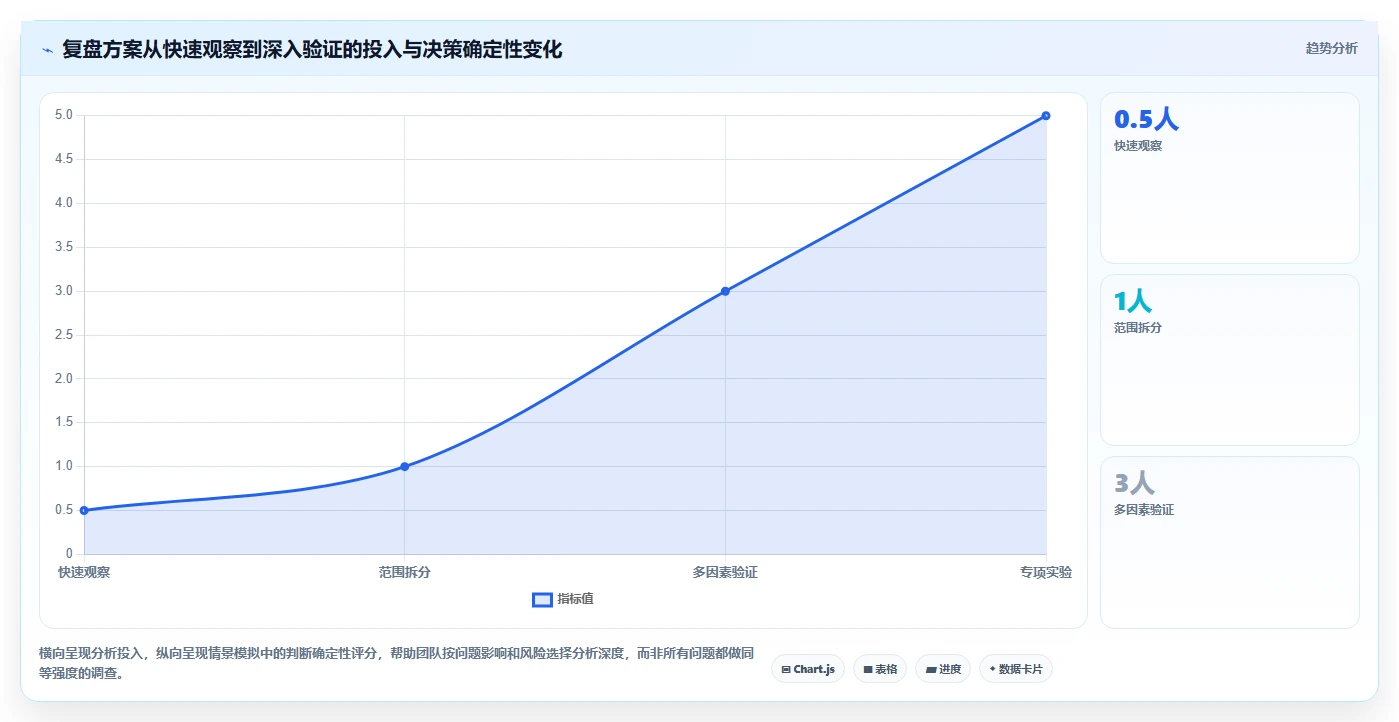Click the 2.5 y-axis tick label

click(64, 335)
